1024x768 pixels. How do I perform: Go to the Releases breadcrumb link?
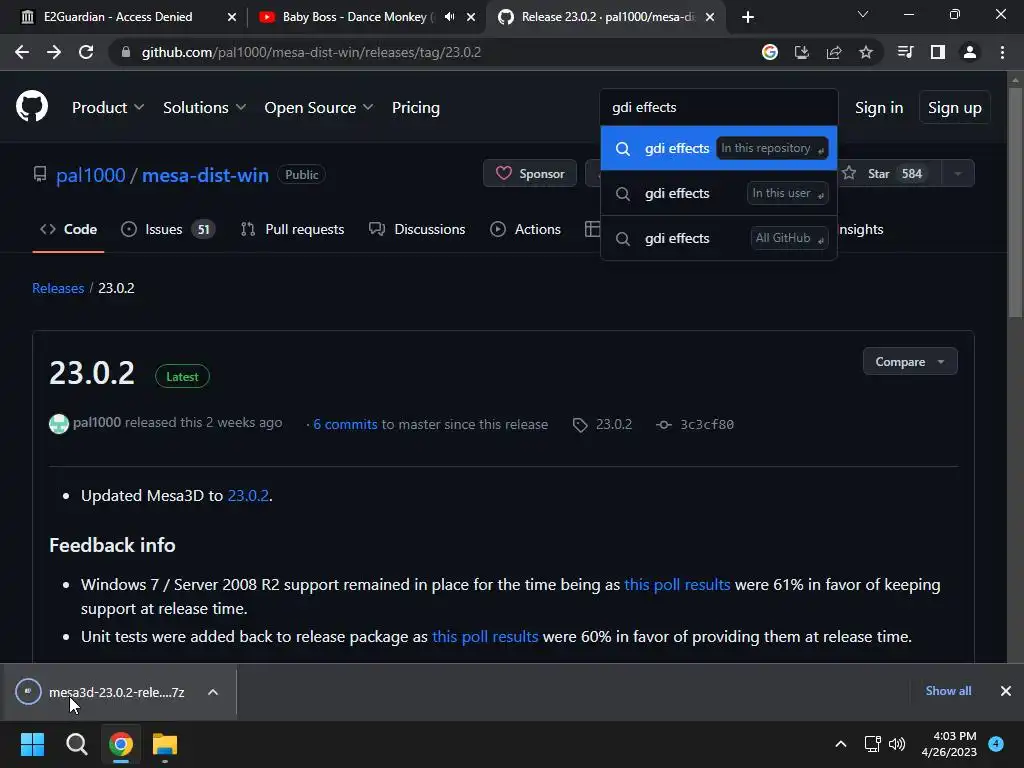[x=58, y=288]
